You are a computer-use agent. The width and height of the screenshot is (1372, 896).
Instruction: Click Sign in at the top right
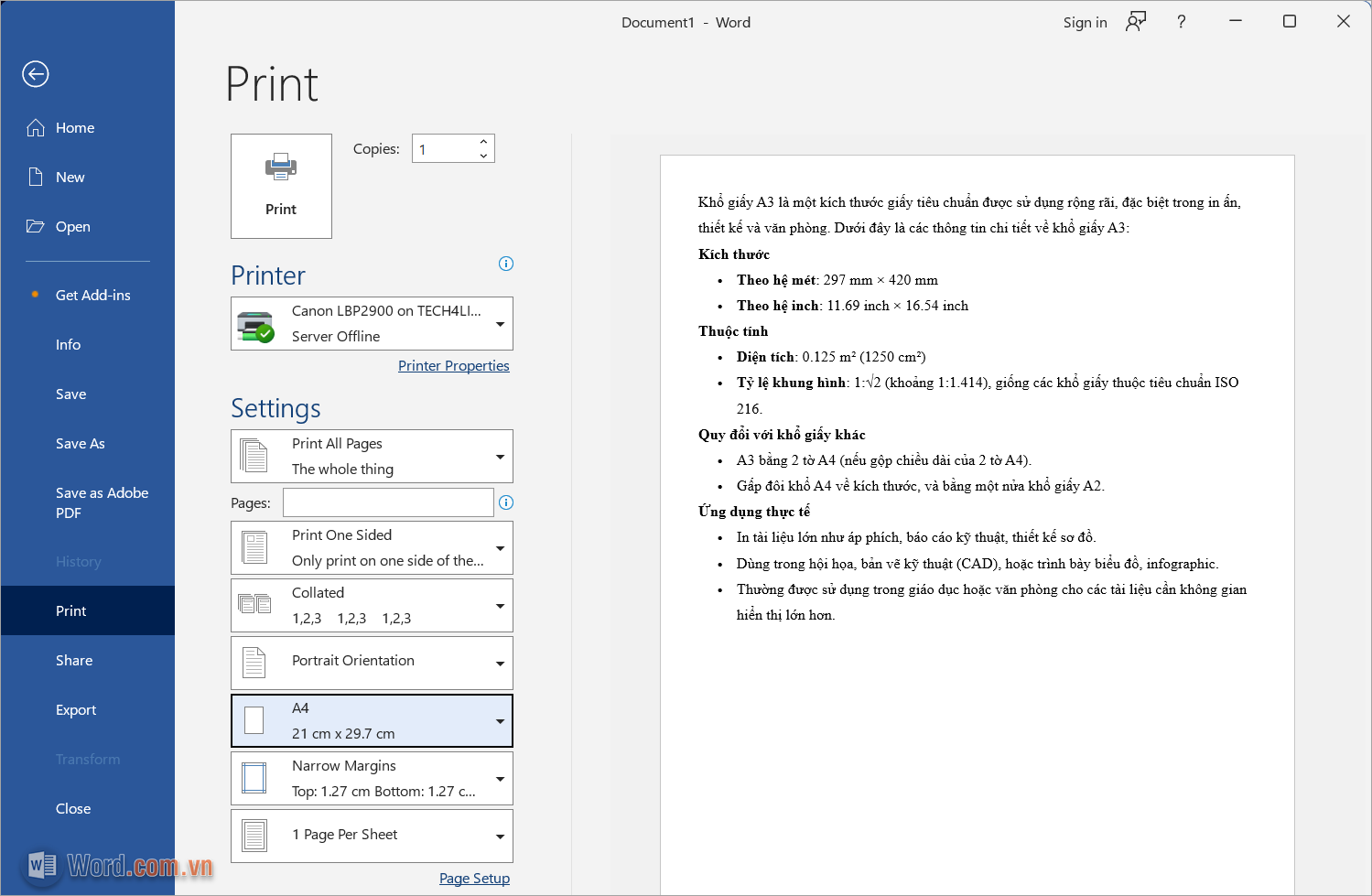1085,22
